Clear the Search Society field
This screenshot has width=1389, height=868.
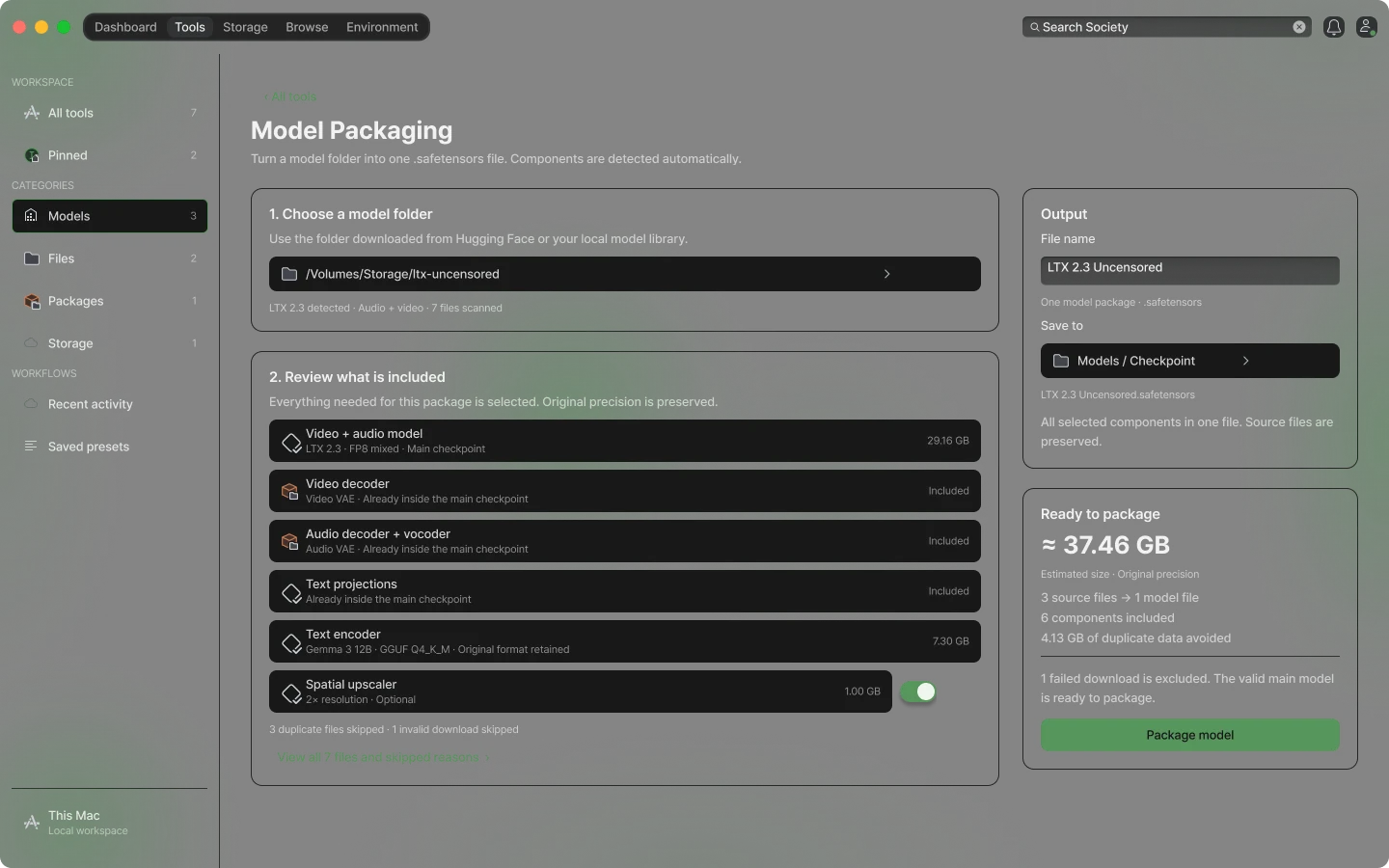(1299, 27)
